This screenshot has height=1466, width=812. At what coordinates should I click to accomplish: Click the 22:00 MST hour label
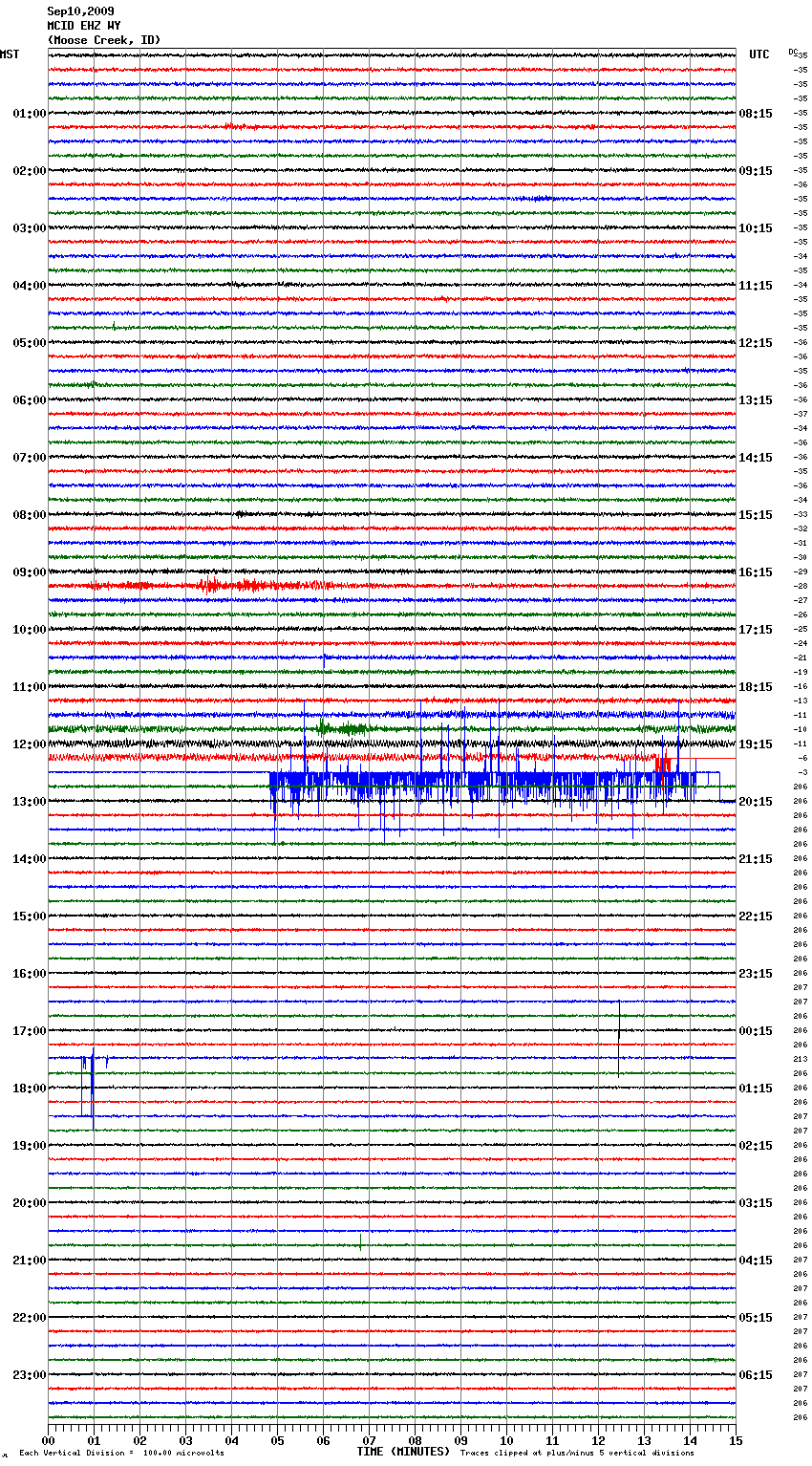coord(30,1317)
